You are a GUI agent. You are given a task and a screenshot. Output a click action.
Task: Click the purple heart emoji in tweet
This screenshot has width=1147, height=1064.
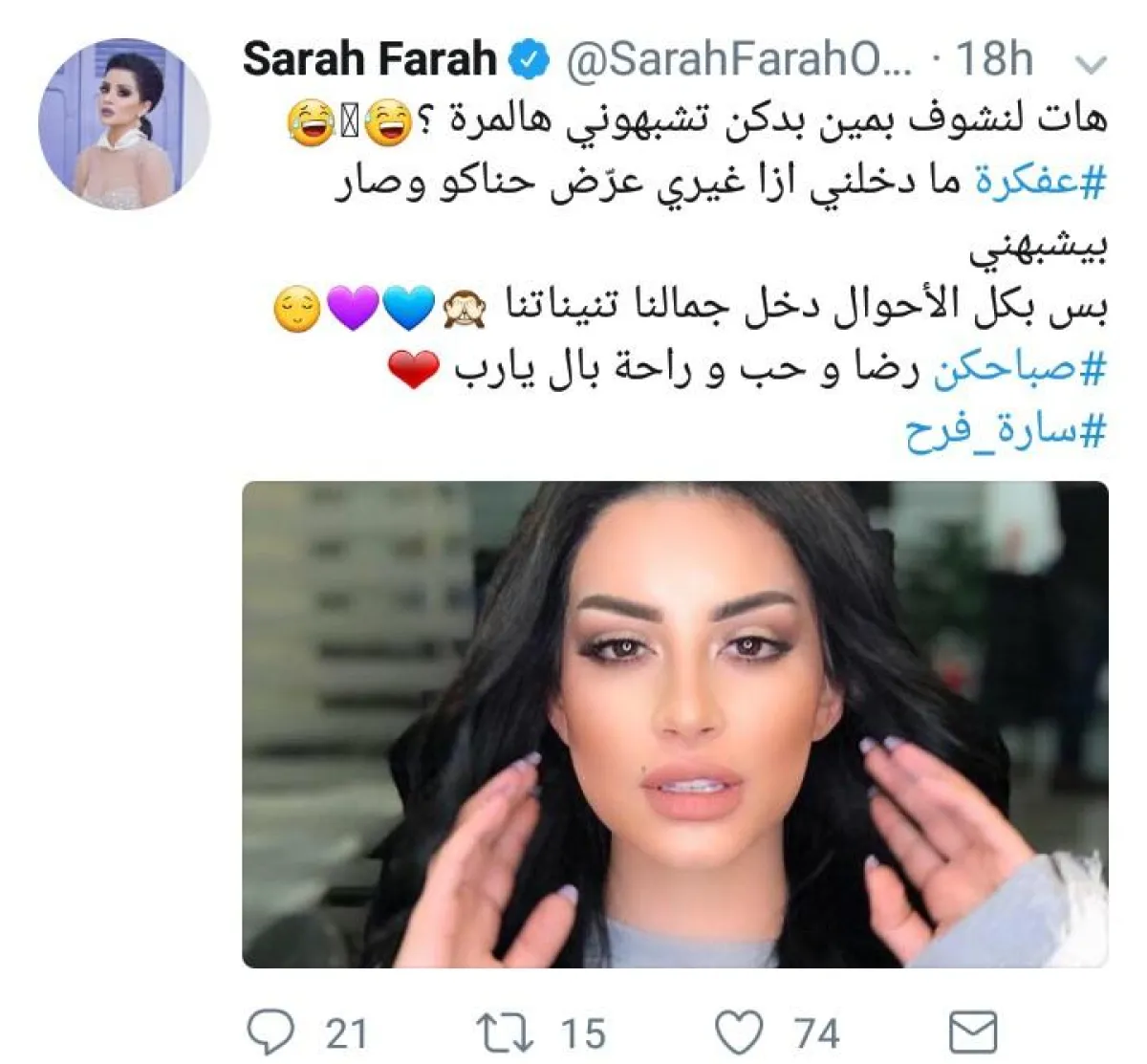tap(353, 308)
